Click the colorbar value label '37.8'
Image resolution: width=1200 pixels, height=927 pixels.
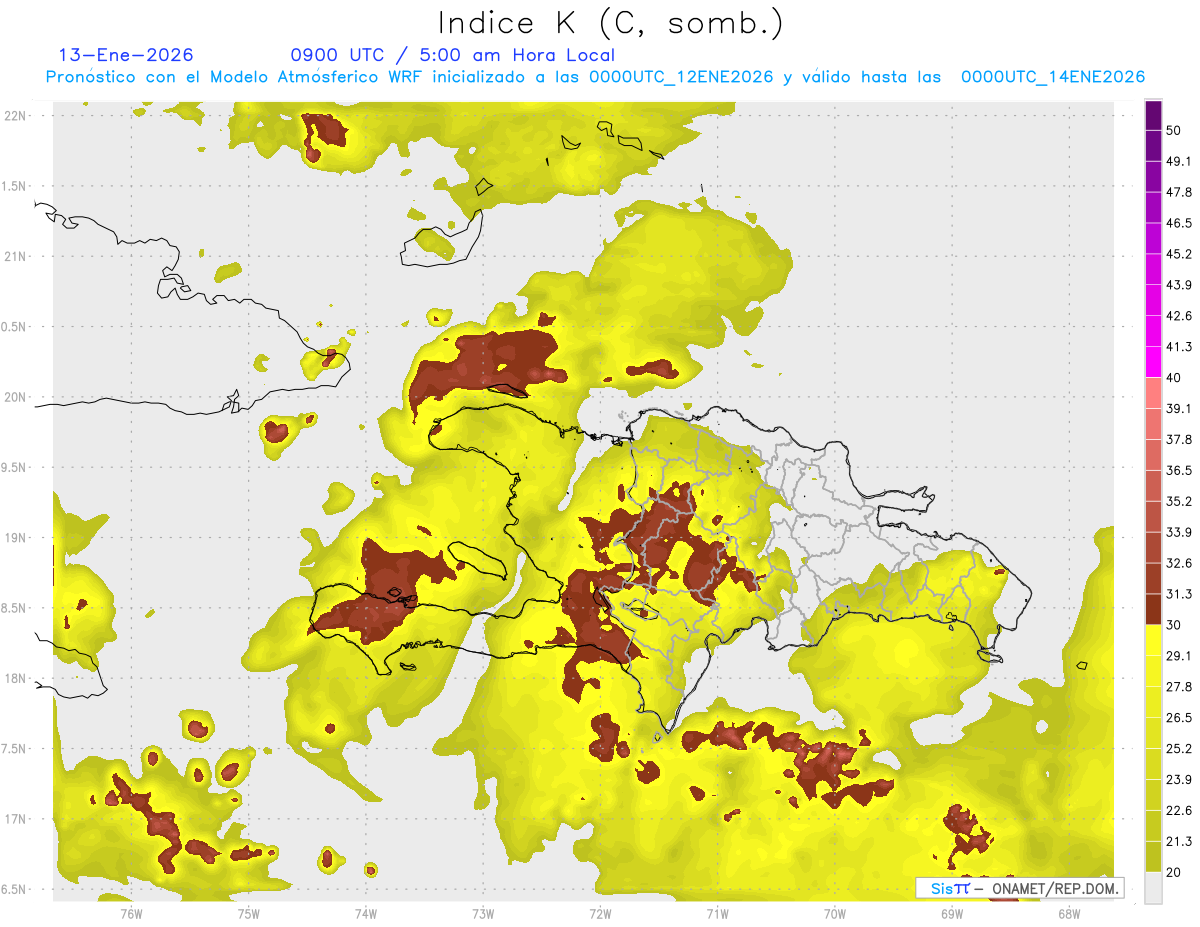[1179, 439]
